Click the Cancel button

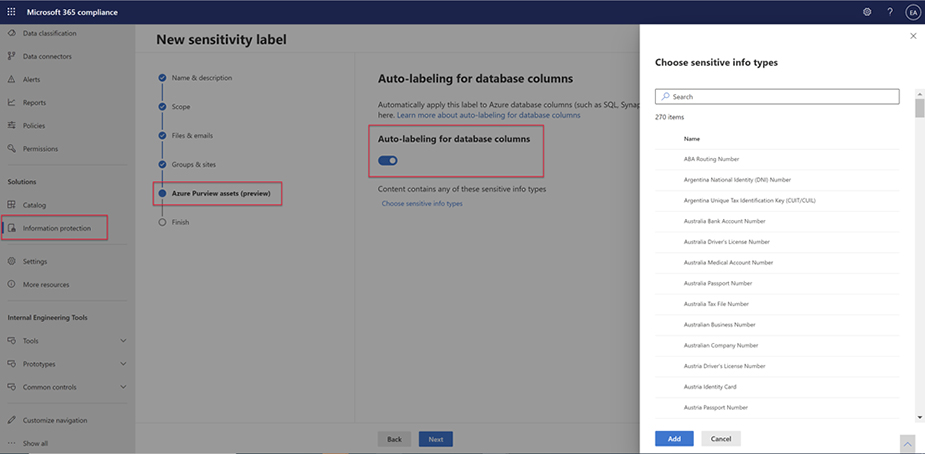721,439
